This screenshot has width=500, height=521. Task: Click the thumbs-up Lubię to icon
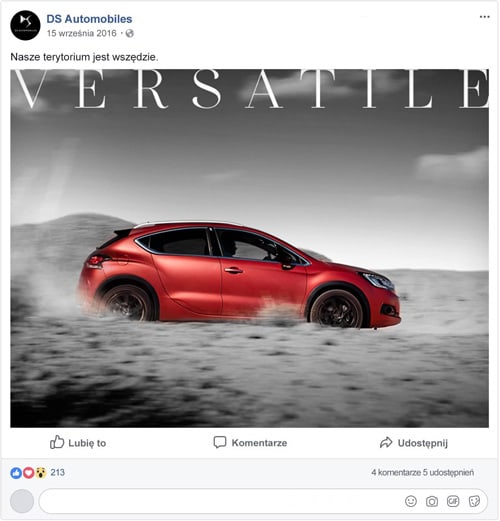click(57, 443)
